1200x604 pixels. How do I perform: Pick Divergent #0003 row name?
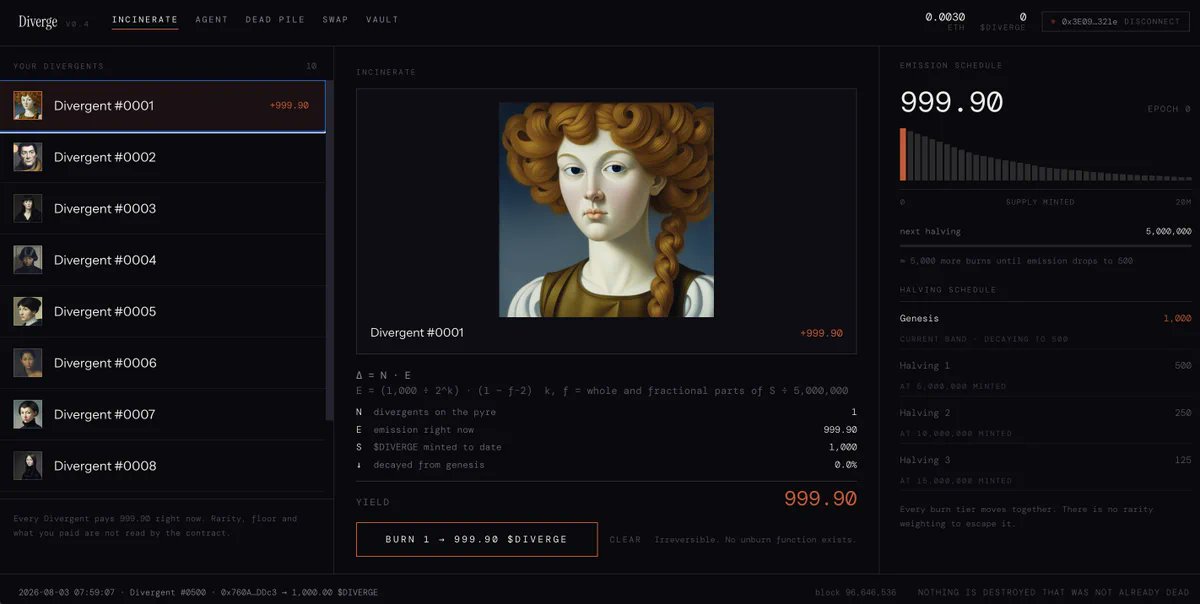coord(105,208)
